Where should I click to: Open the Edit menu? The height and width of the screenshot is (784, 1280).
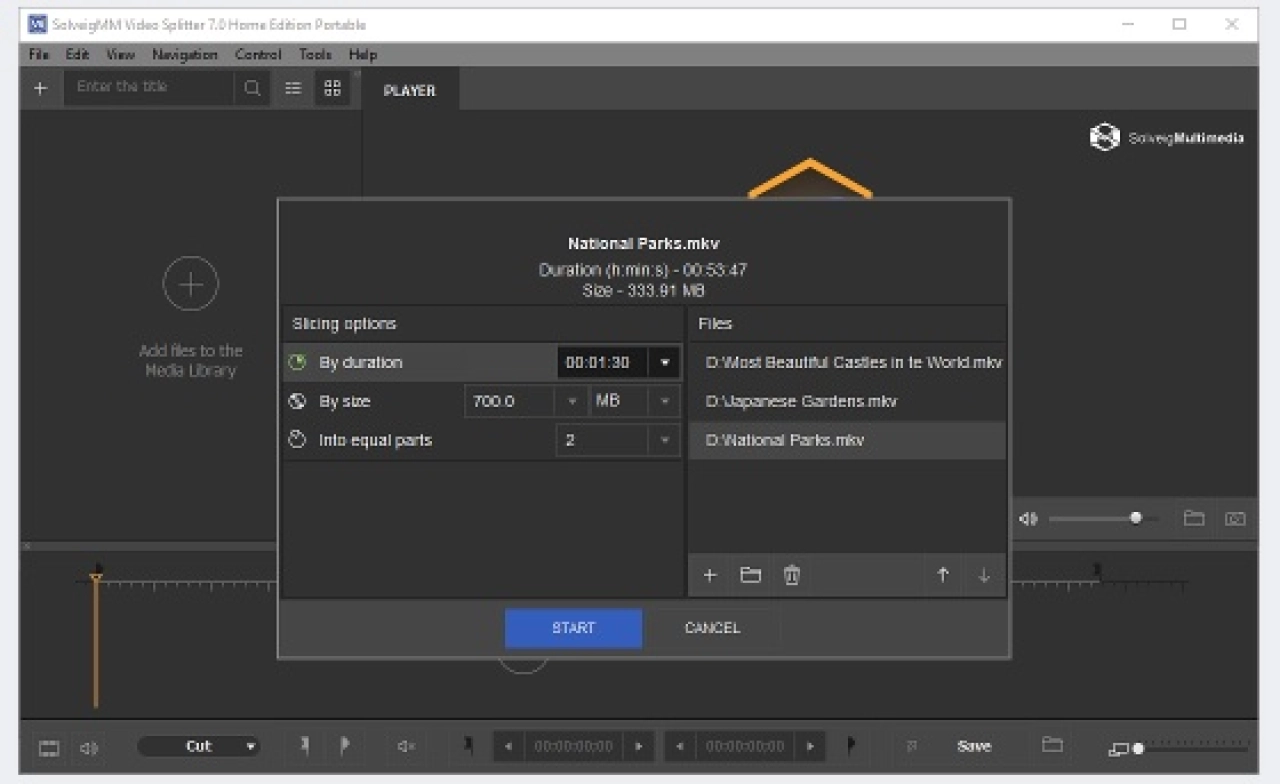pos(77,54)
